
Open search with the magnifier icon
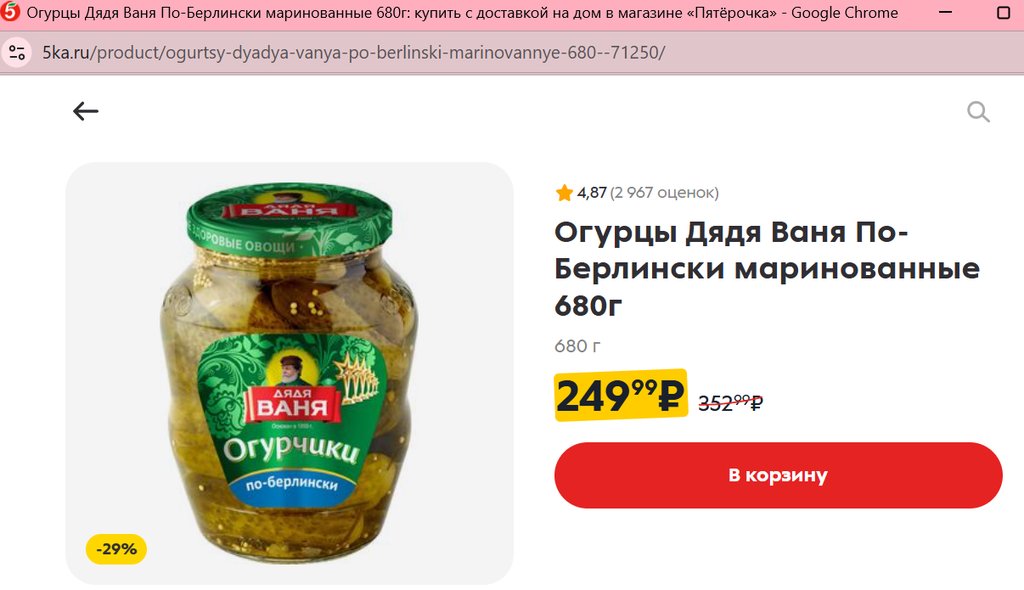(x=978, y=112)
